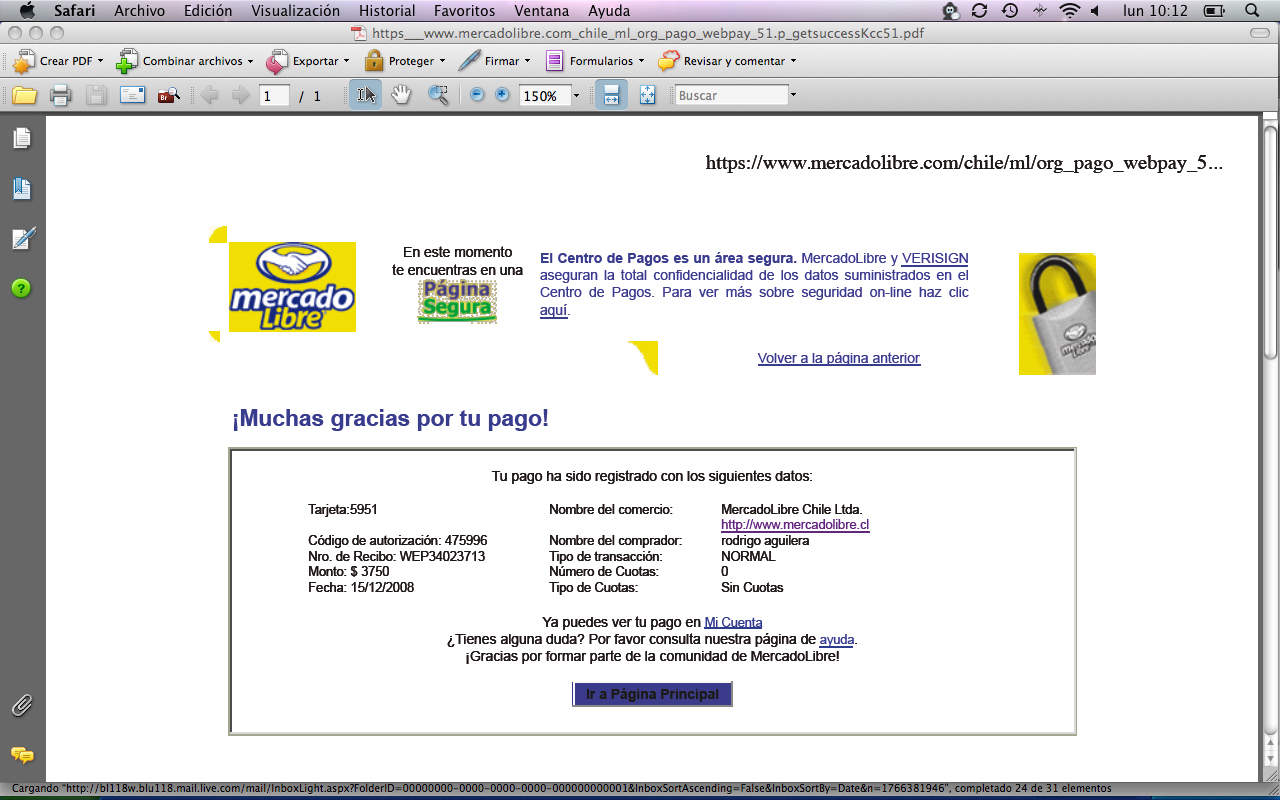Click the sync status menu bar icon
The width and height of the screenshot is (1280, 800).
click(x=980, y=11)
